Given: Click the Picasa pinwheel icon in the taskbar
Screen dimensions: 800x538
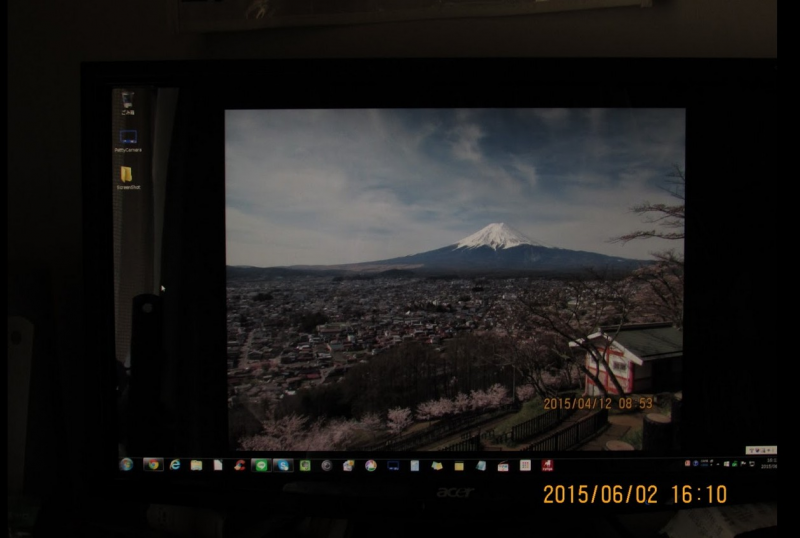Looking at the screenshot, I should coord(370,465).
